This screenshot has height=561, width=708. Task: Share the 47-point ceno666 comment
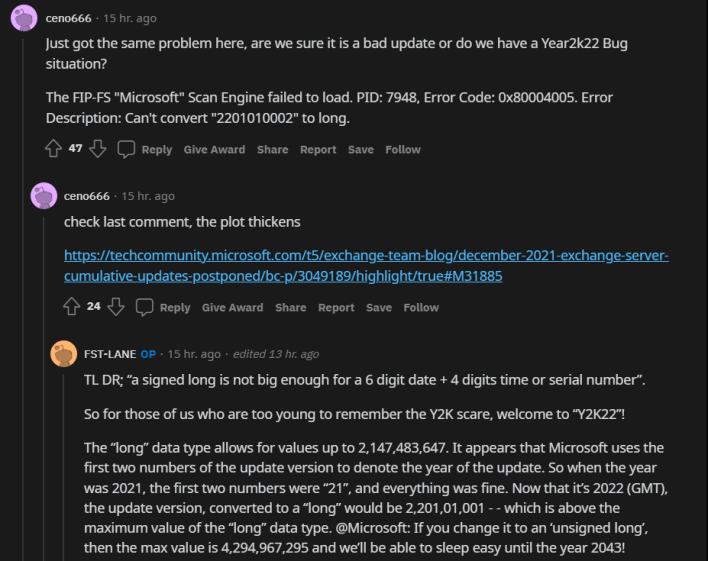pos(272,150)
